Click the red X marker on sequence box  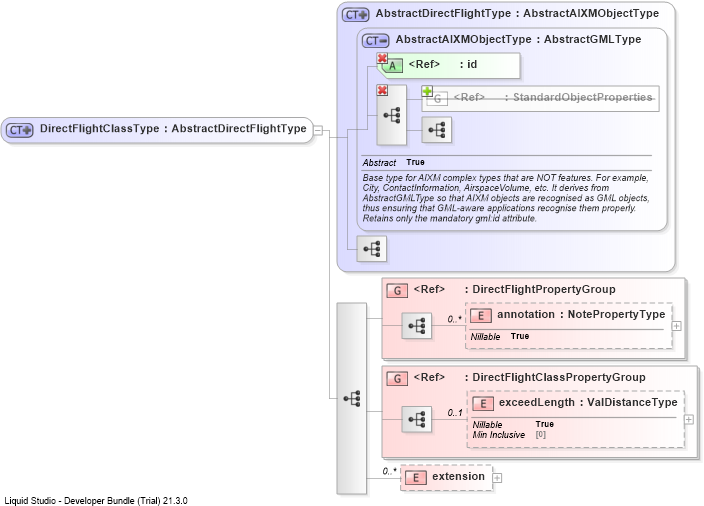pyautogui.click(x=382, y=90)
